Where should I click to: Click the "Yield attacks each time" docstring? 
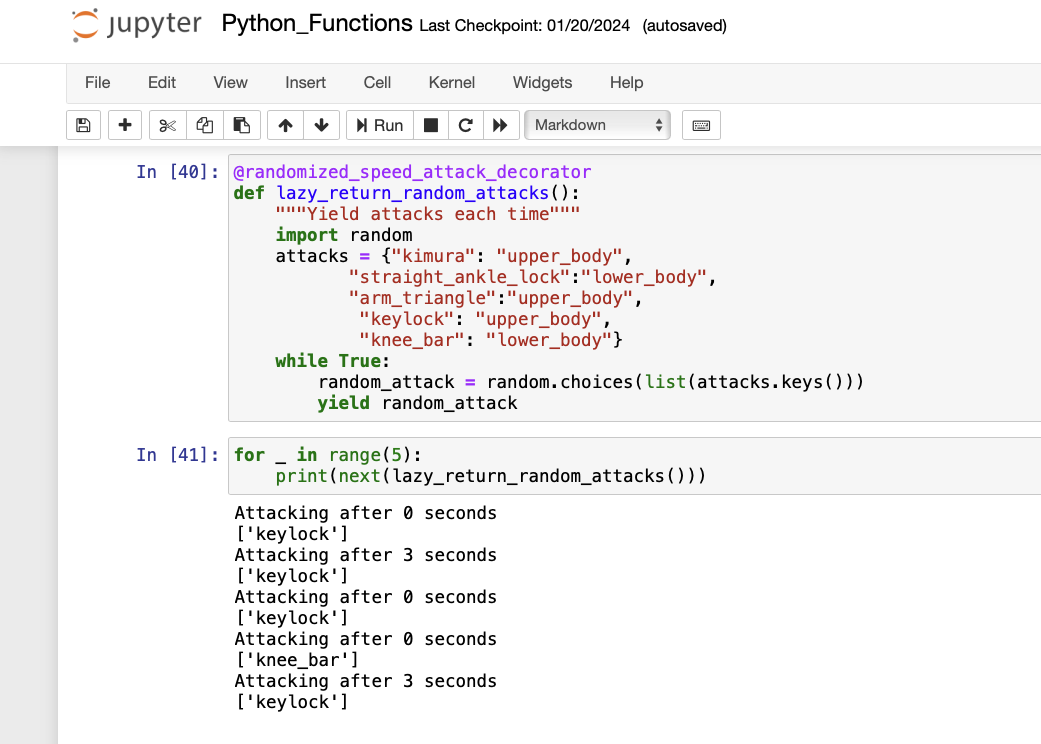coord(428,214)
